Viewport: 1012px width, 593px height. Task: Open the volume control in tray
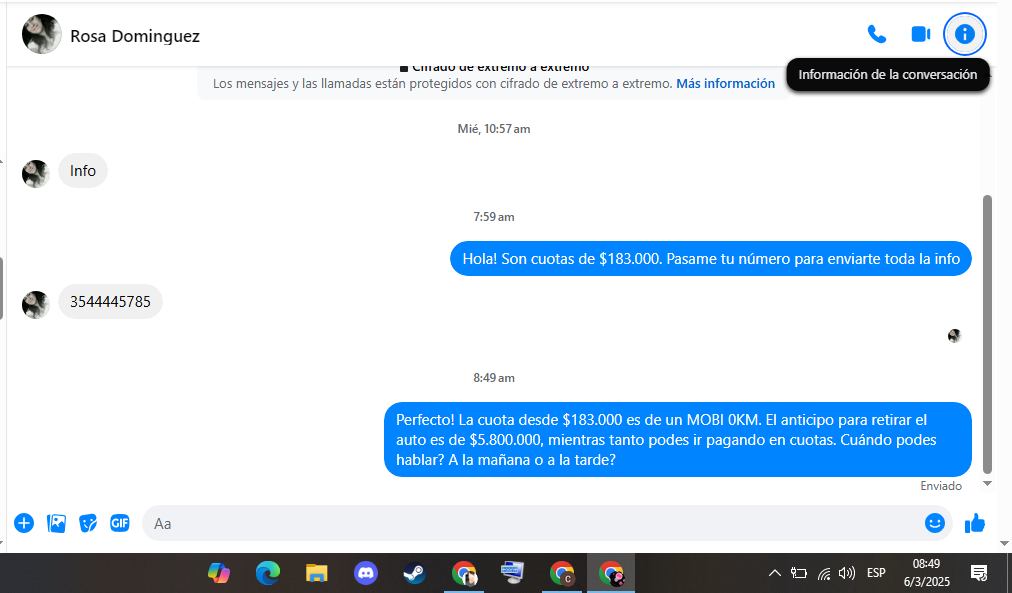pyautogui.click(x=847, y=573)
